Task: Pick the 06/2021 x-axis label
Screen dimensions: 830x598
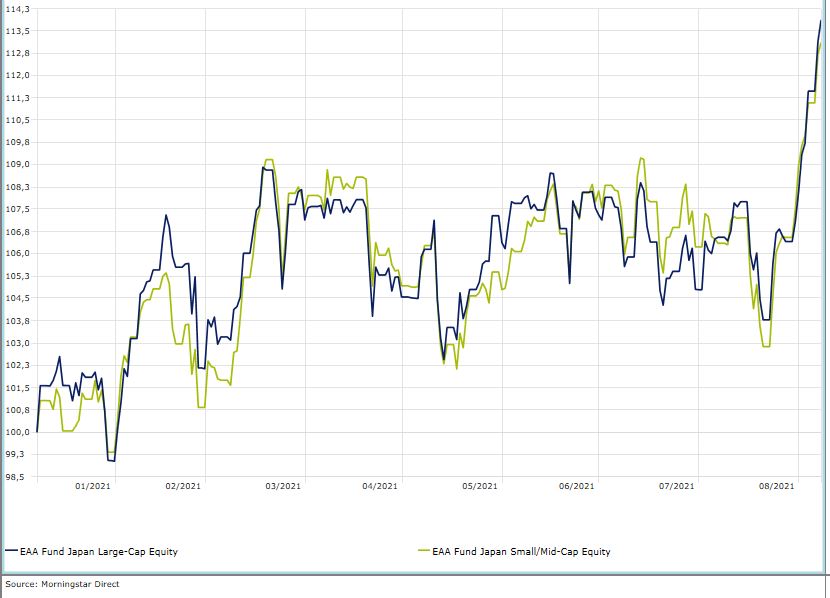Action: click(577, 486)
